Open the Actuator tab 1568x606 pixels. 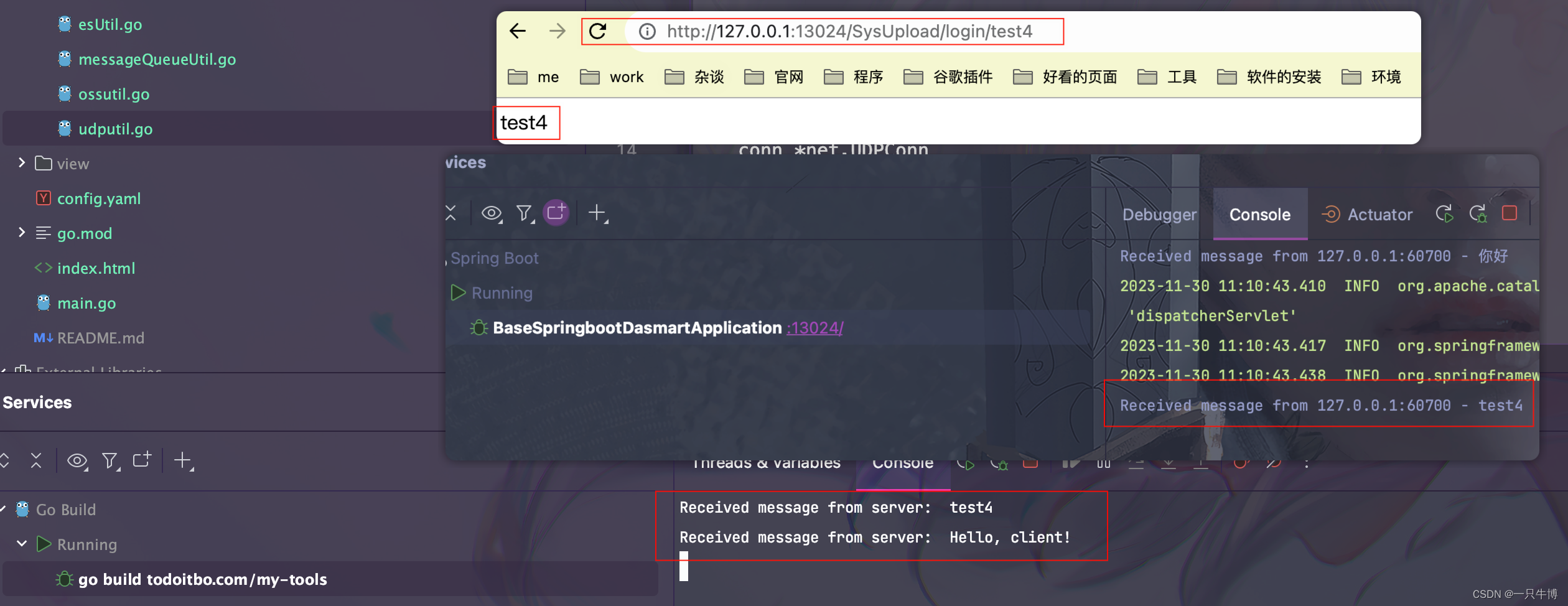[1379, 215]
